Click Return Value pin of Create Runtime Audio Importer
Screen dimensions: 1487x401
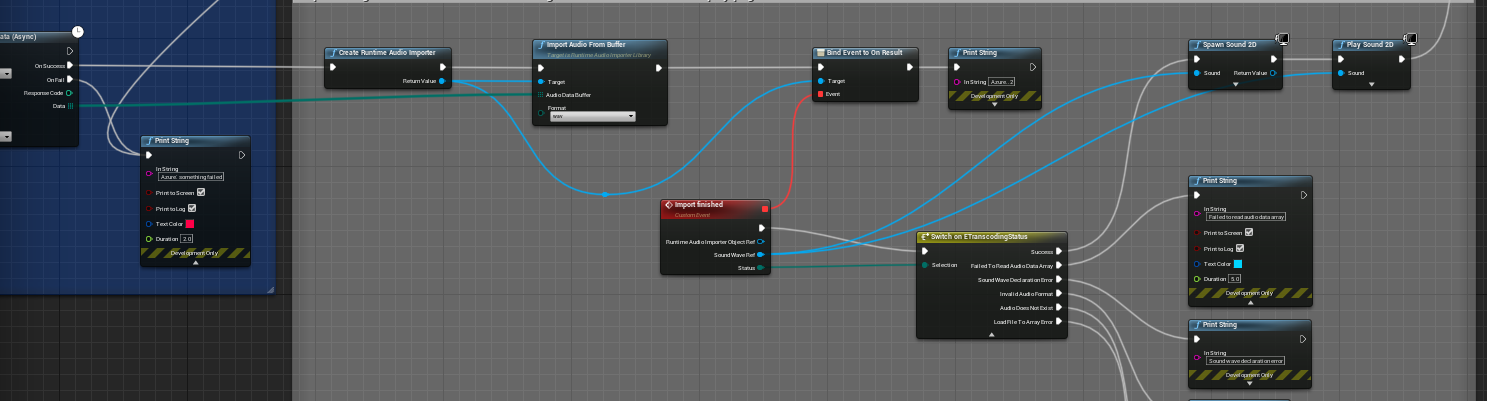point(442,81)
